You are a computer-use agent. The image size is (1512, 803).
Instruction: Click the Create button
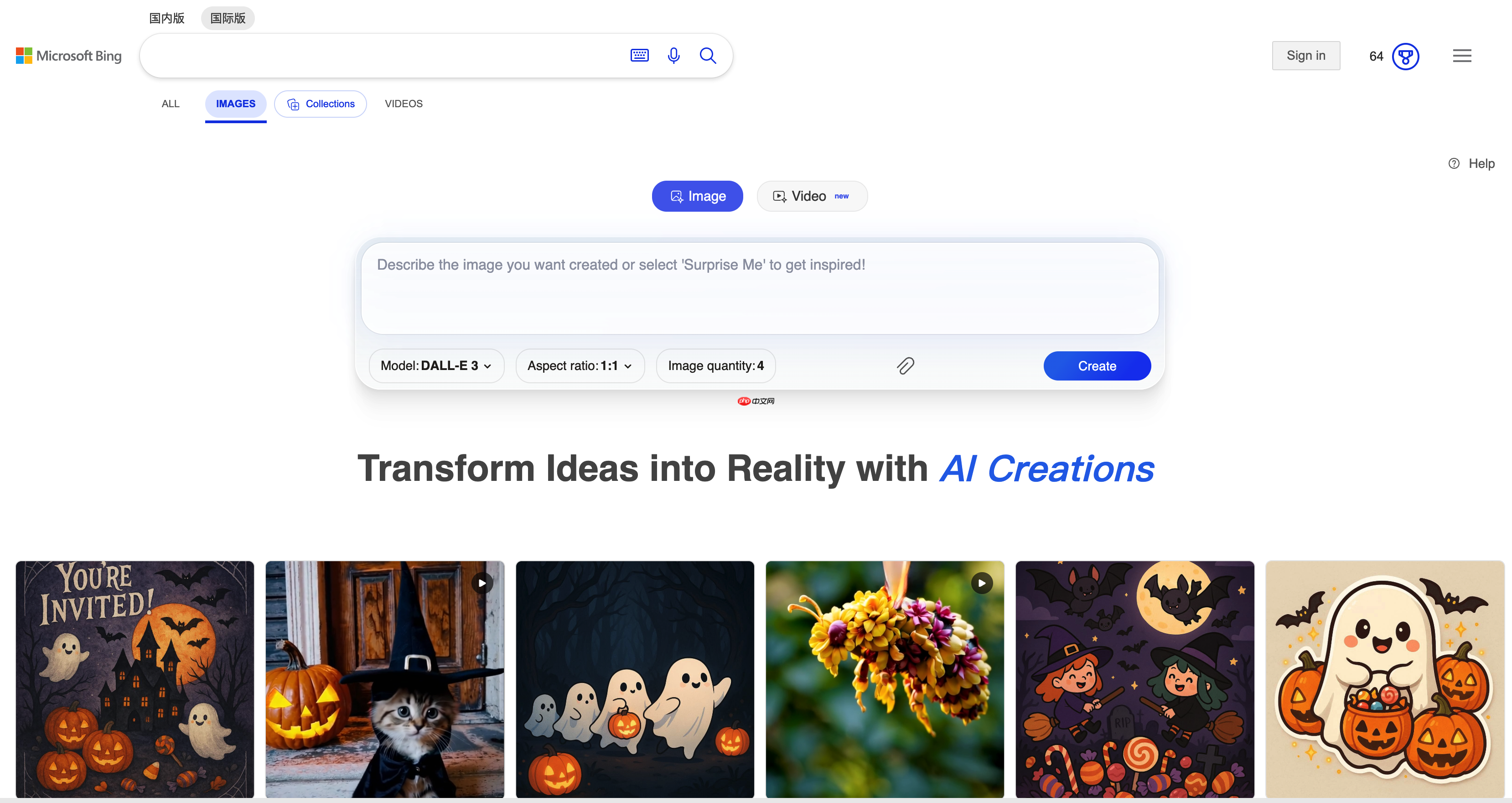click(1097, 366)
